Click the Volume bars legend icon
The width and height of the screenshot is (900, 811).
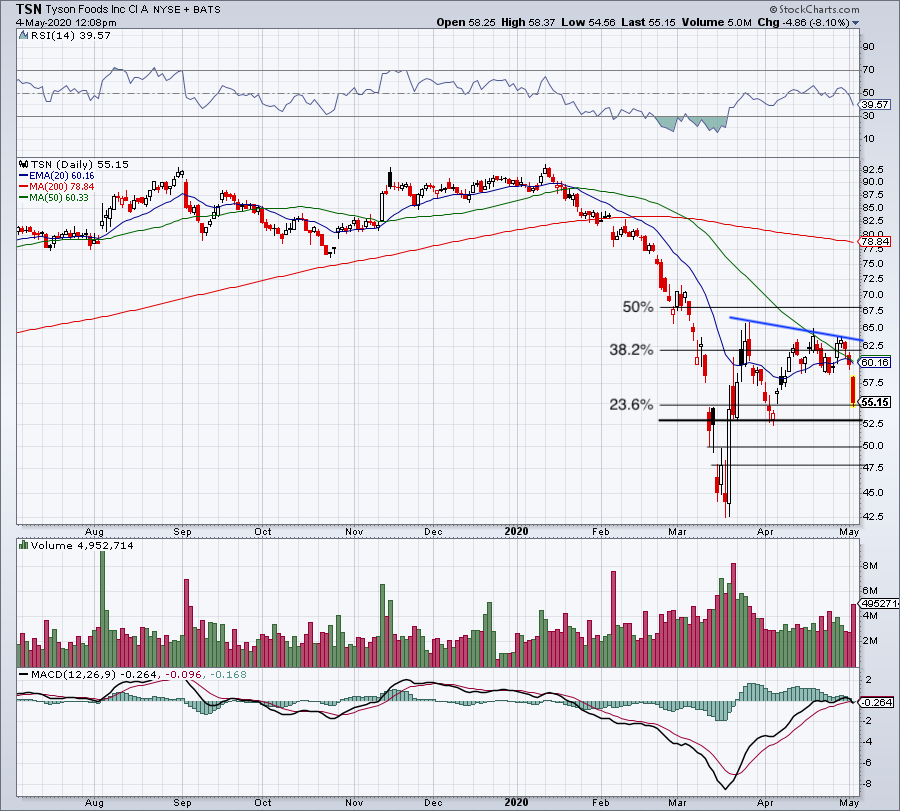(x=23, y=545)
